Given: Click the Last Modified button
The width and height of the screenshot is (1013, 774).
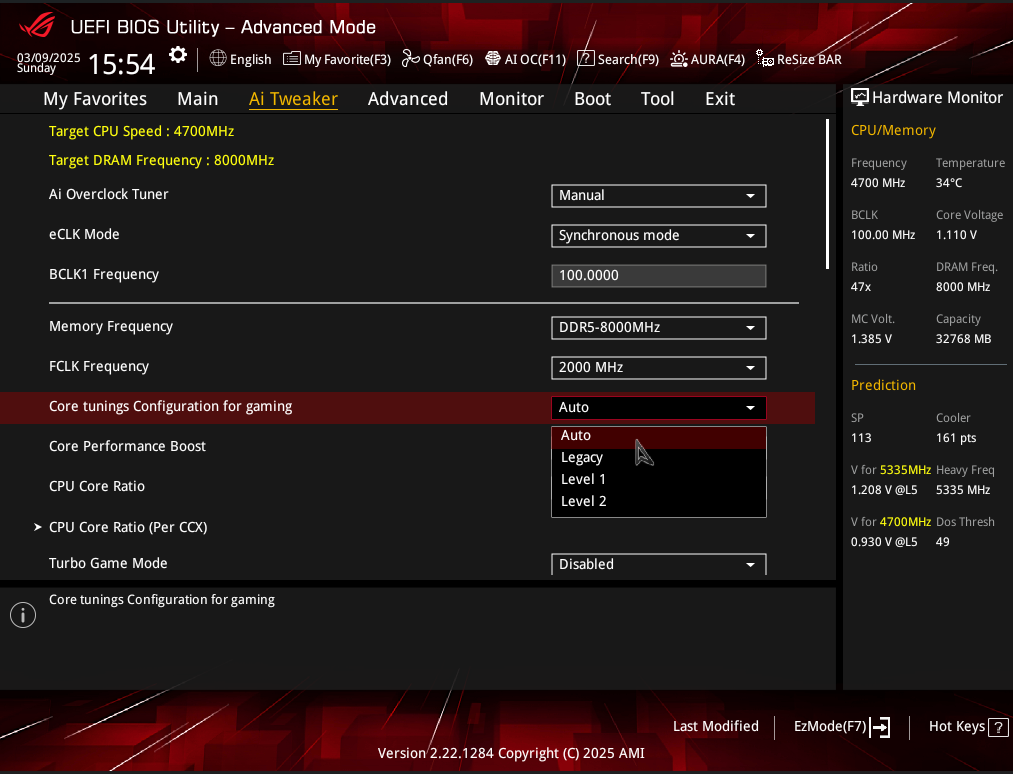Looking at the screenshot, I should (715, 727).
